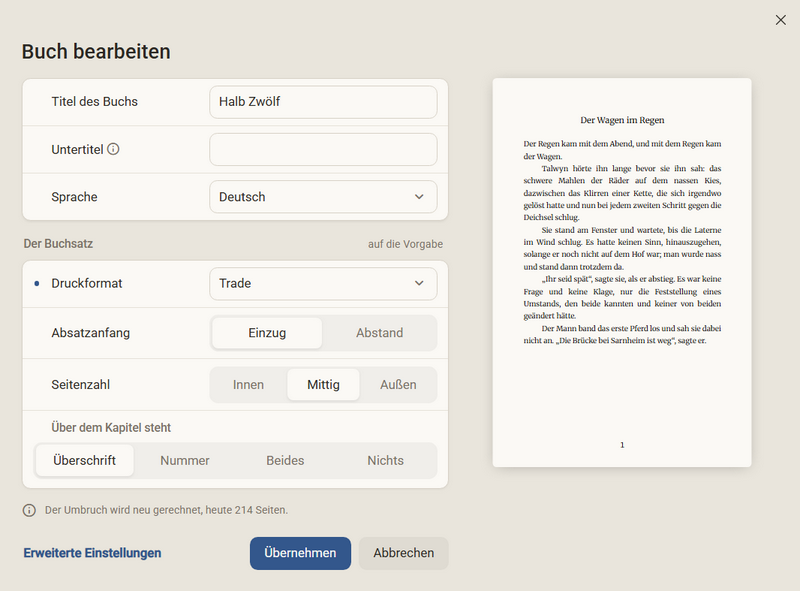Click the Untertitel info icon

[x=113, y=149]
